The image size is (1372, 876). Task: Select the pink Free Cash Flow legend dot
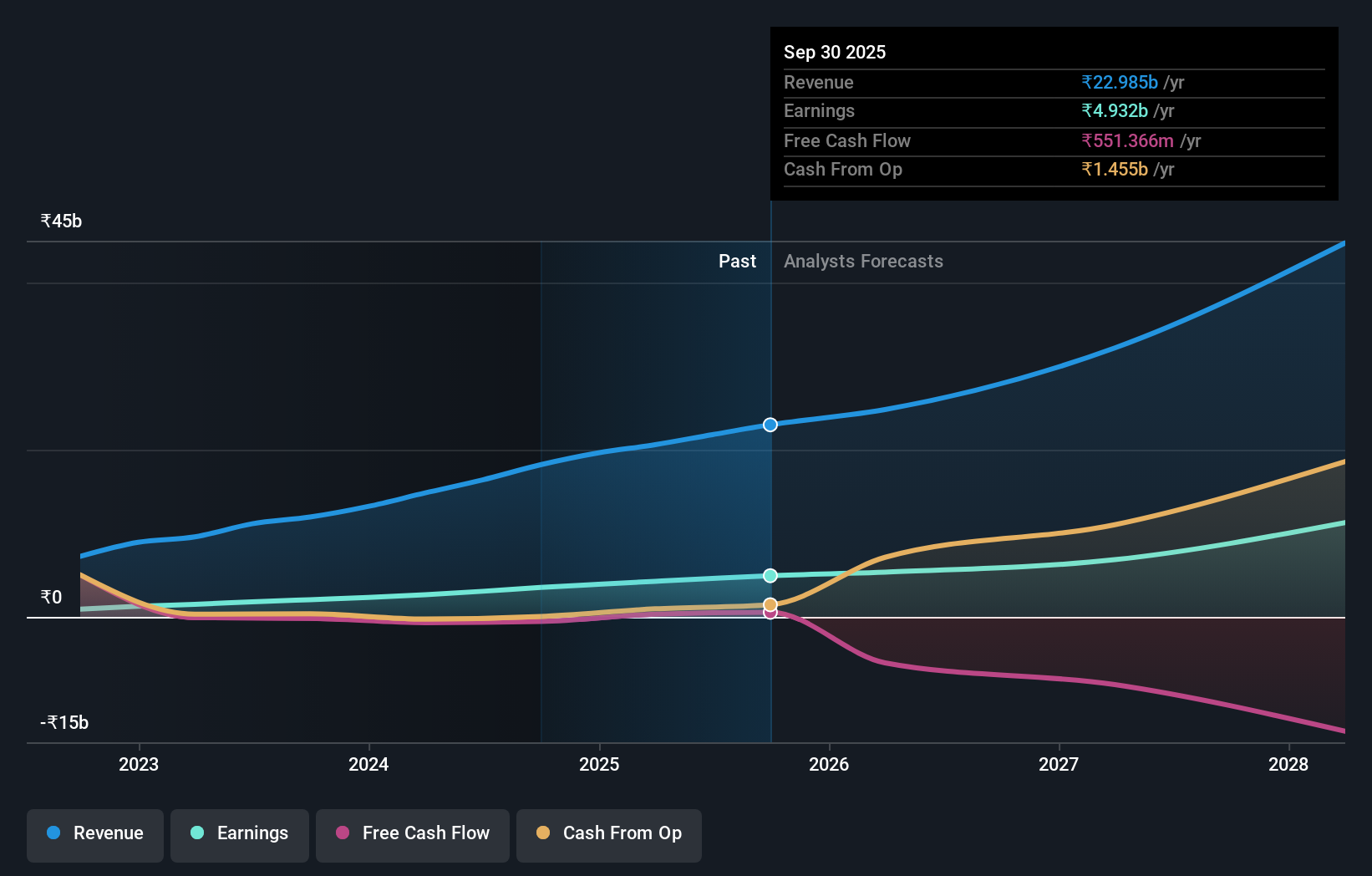pos(341,833)
